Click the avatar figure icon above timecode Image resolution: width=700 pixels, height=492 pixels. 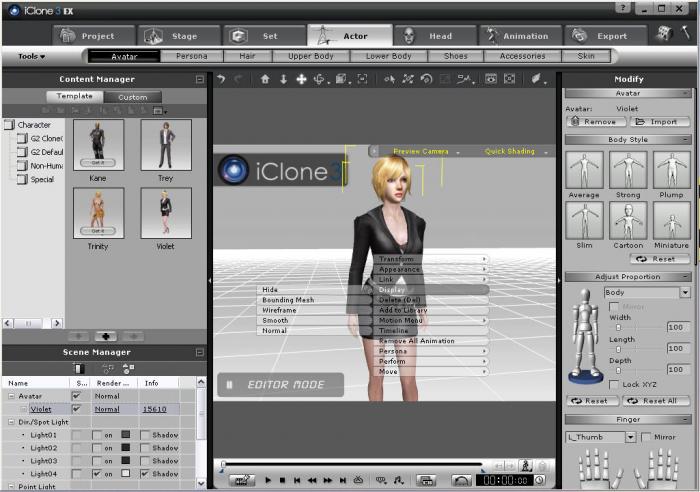click(x=526, y=465)
